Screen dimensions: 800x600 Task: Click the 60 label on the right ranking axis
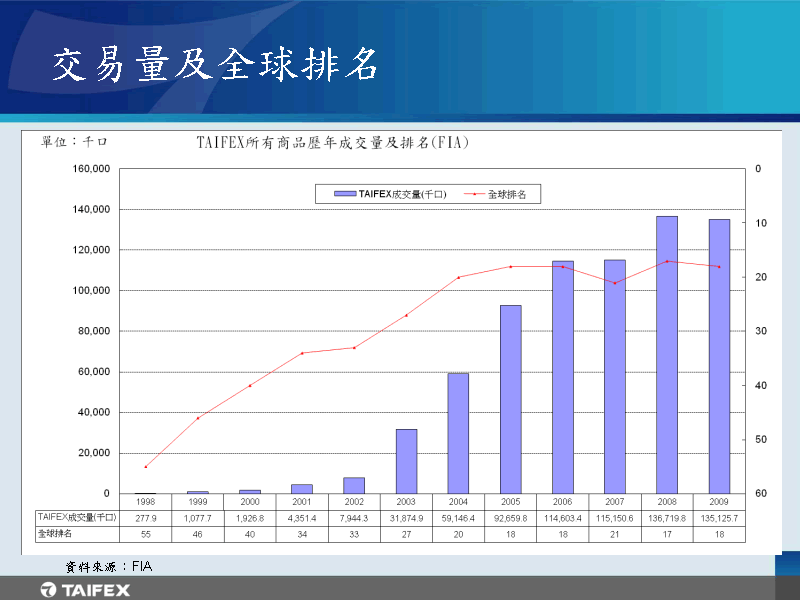coord(761,493)
